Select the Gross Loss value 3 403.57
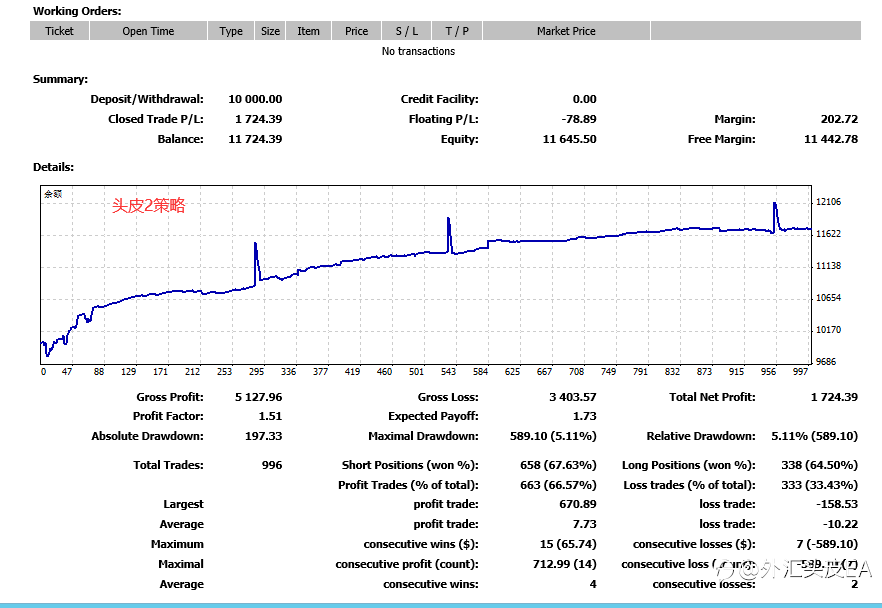 coord(573,397)
